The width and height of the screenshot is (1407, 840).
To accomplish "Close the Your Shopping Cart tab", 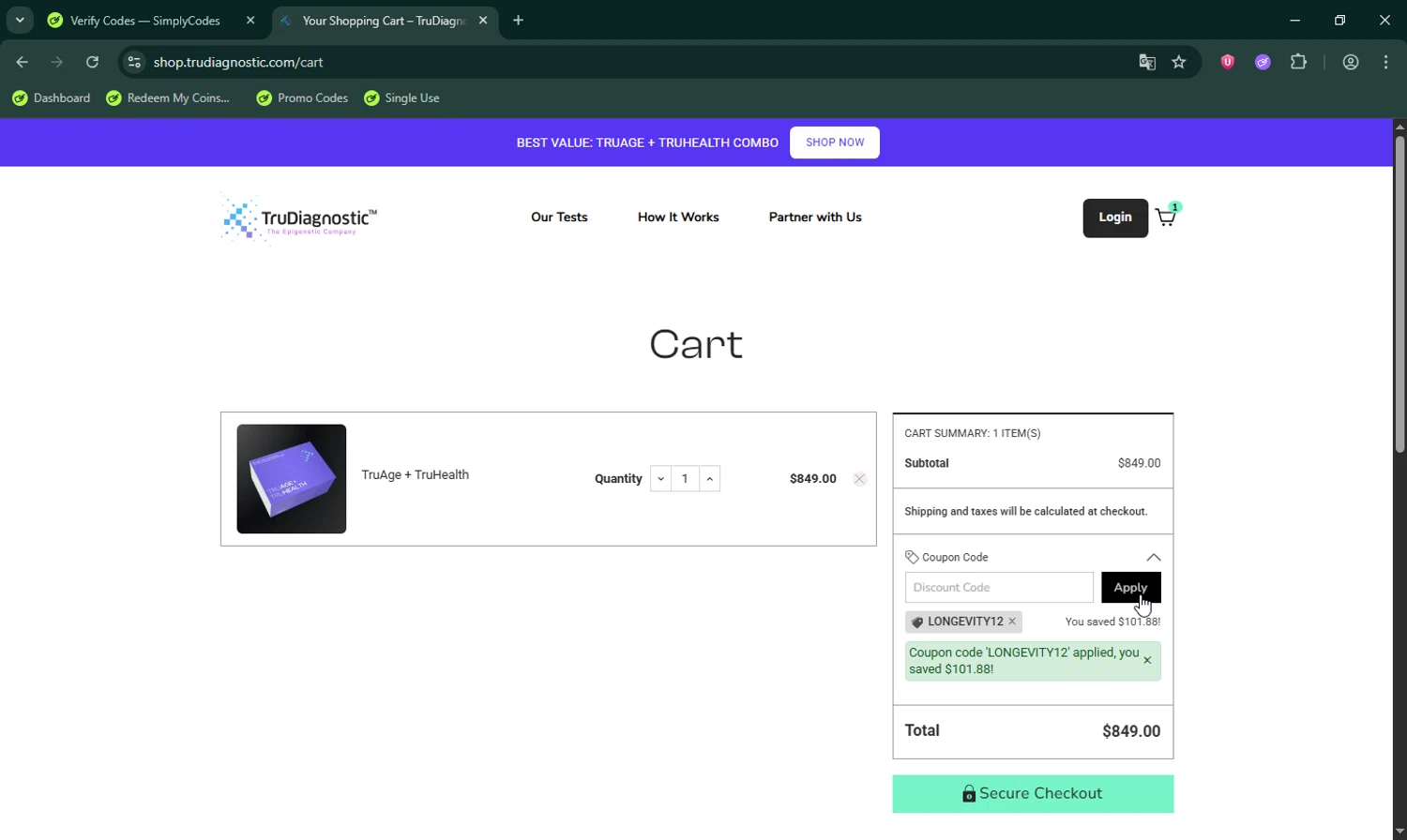I will tap(483, 21).
